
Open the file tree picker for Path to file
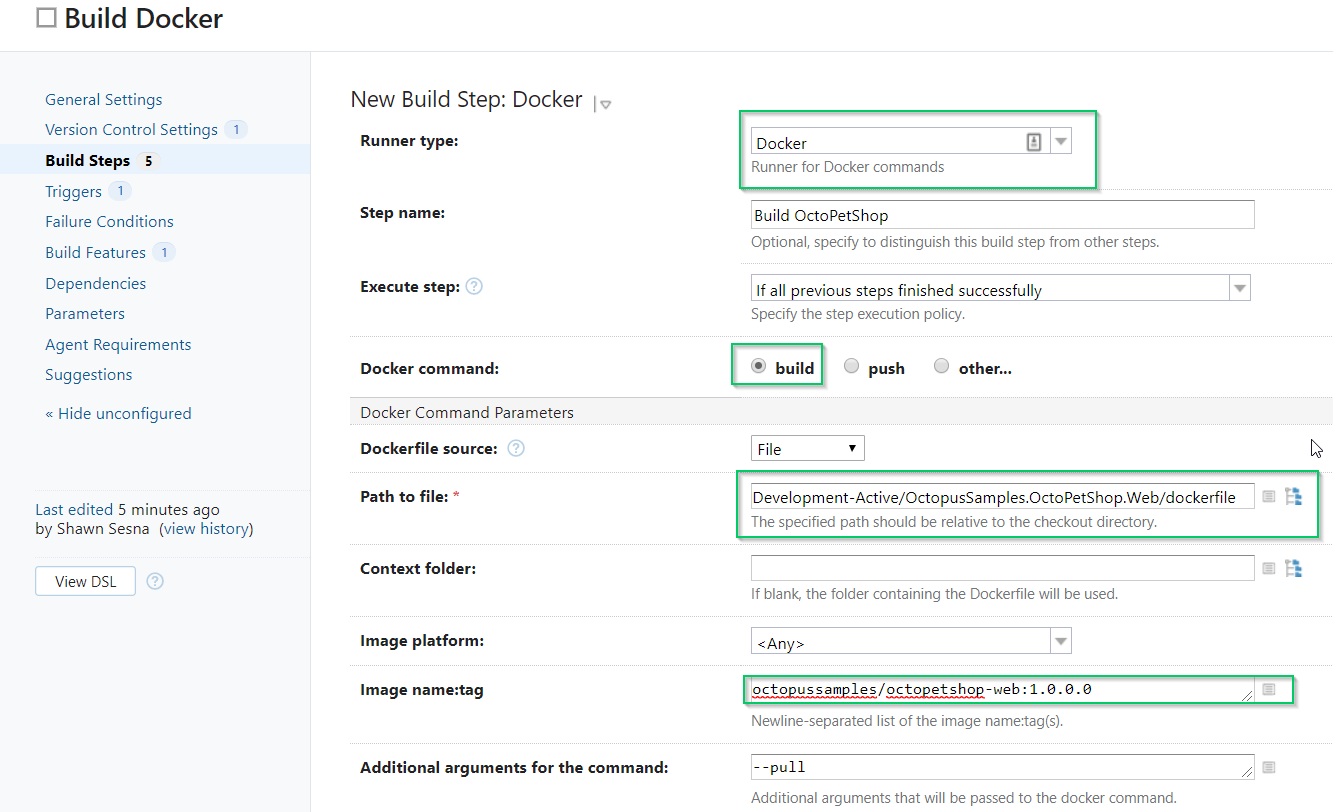(1293, 496)
